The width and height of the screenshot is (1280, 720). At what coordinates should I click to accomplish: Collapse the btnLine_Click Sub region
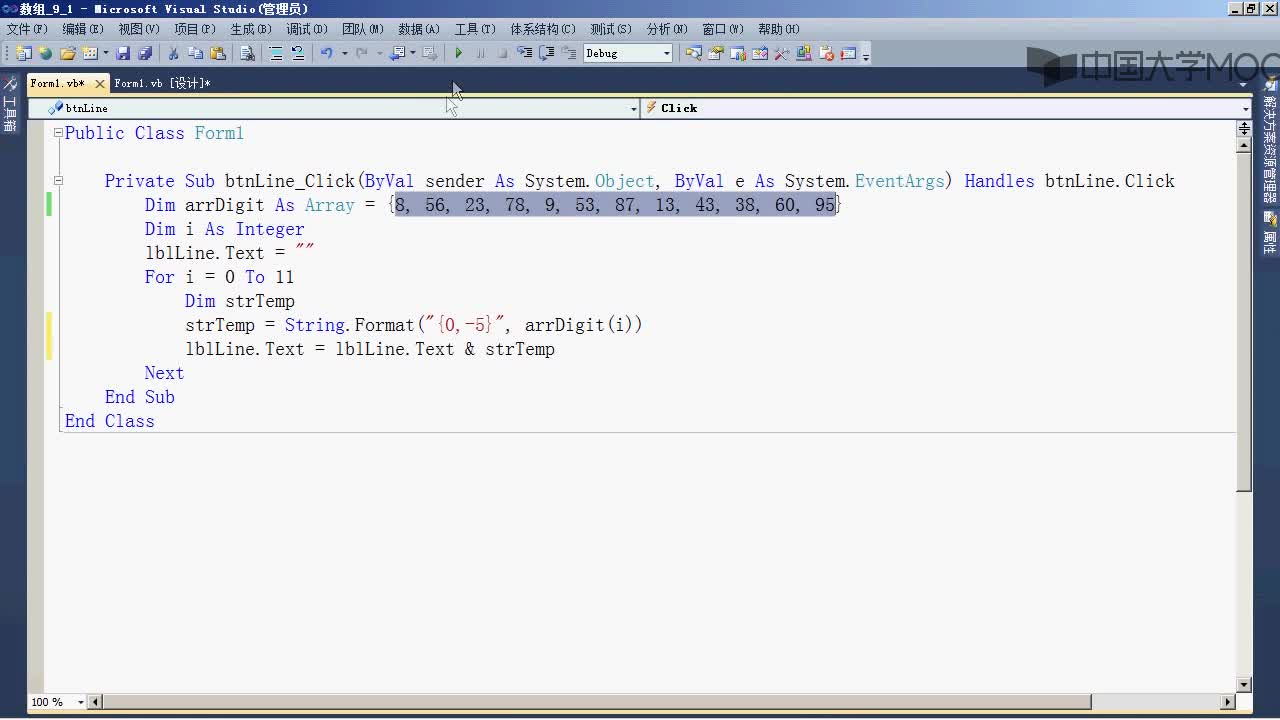[x=58, y=181]
